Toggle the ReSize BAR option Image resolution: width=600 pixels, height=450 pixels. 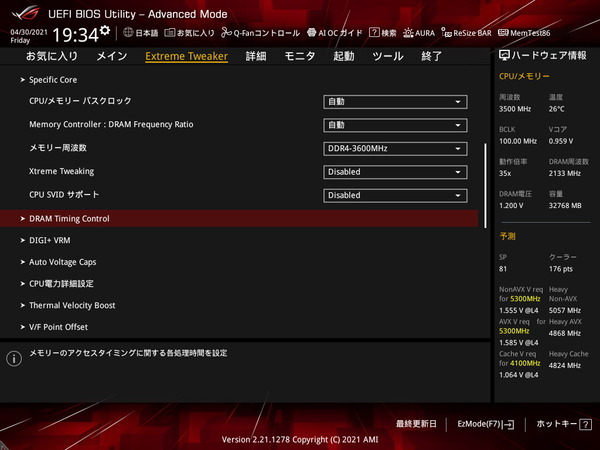467,32
